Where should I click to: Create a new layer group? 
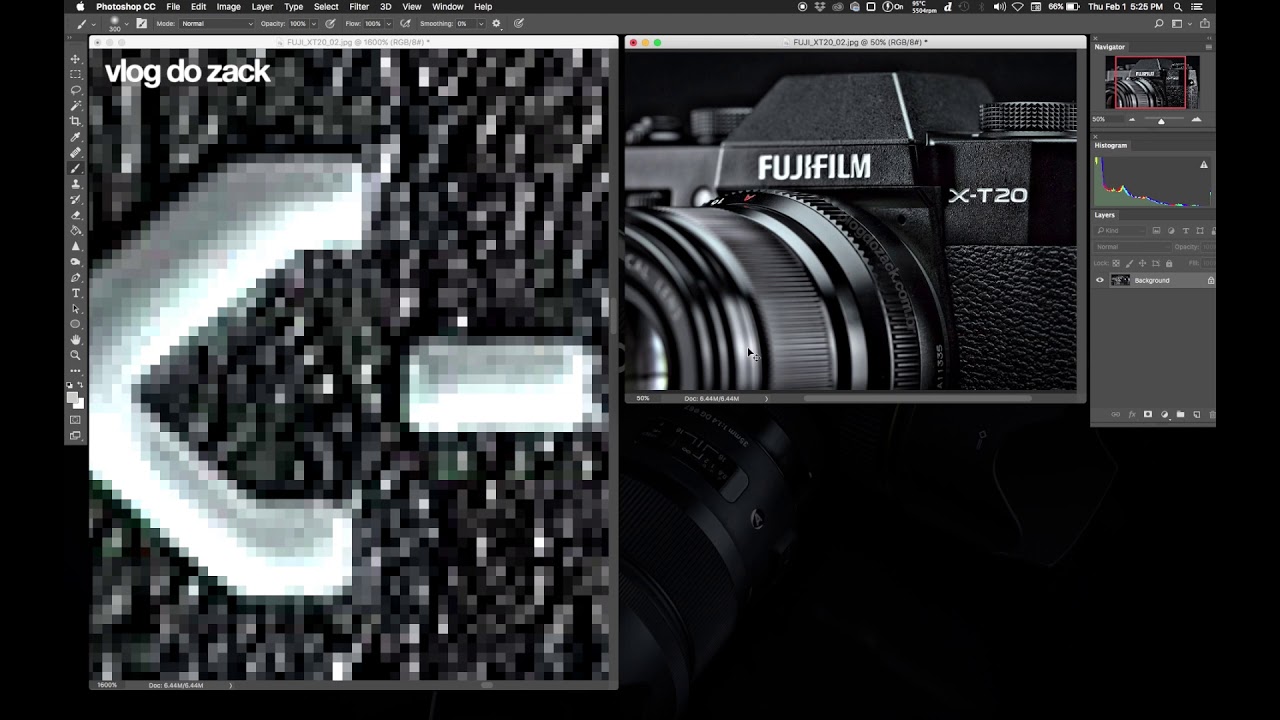(1180, 414)
